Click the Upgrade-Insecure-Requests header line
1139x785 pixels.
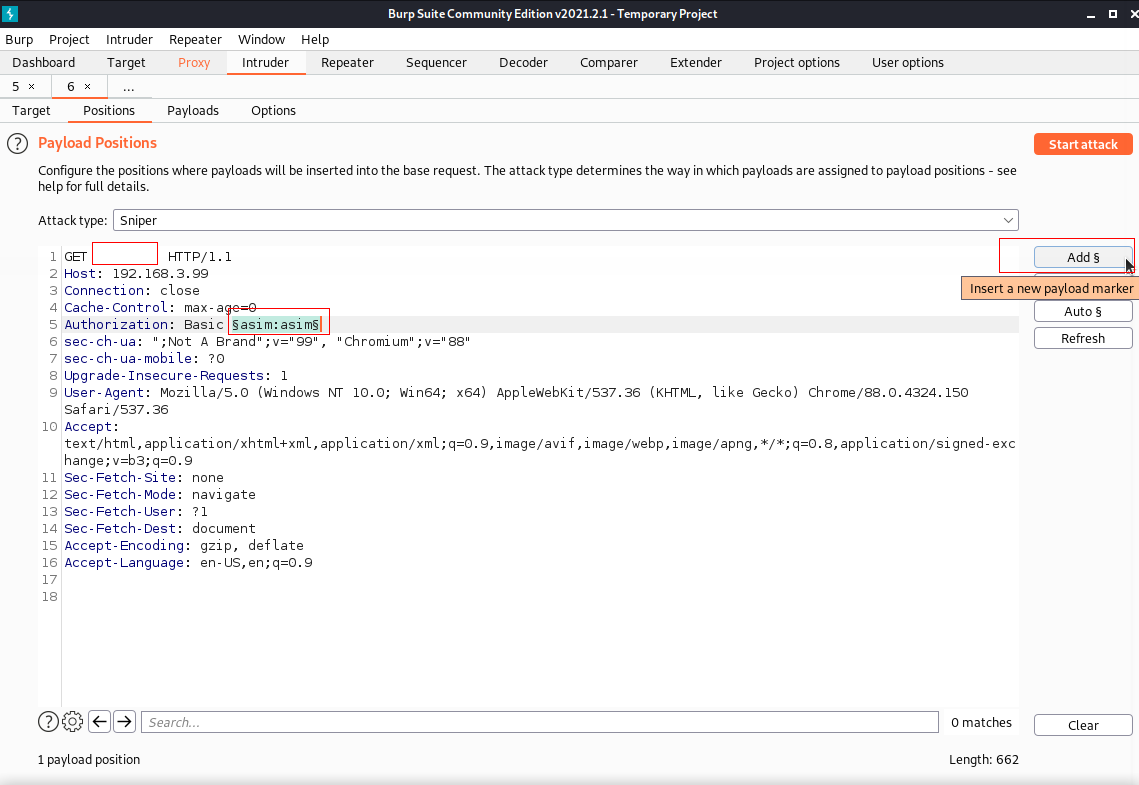pyautogui.click(x=176, y=375)
